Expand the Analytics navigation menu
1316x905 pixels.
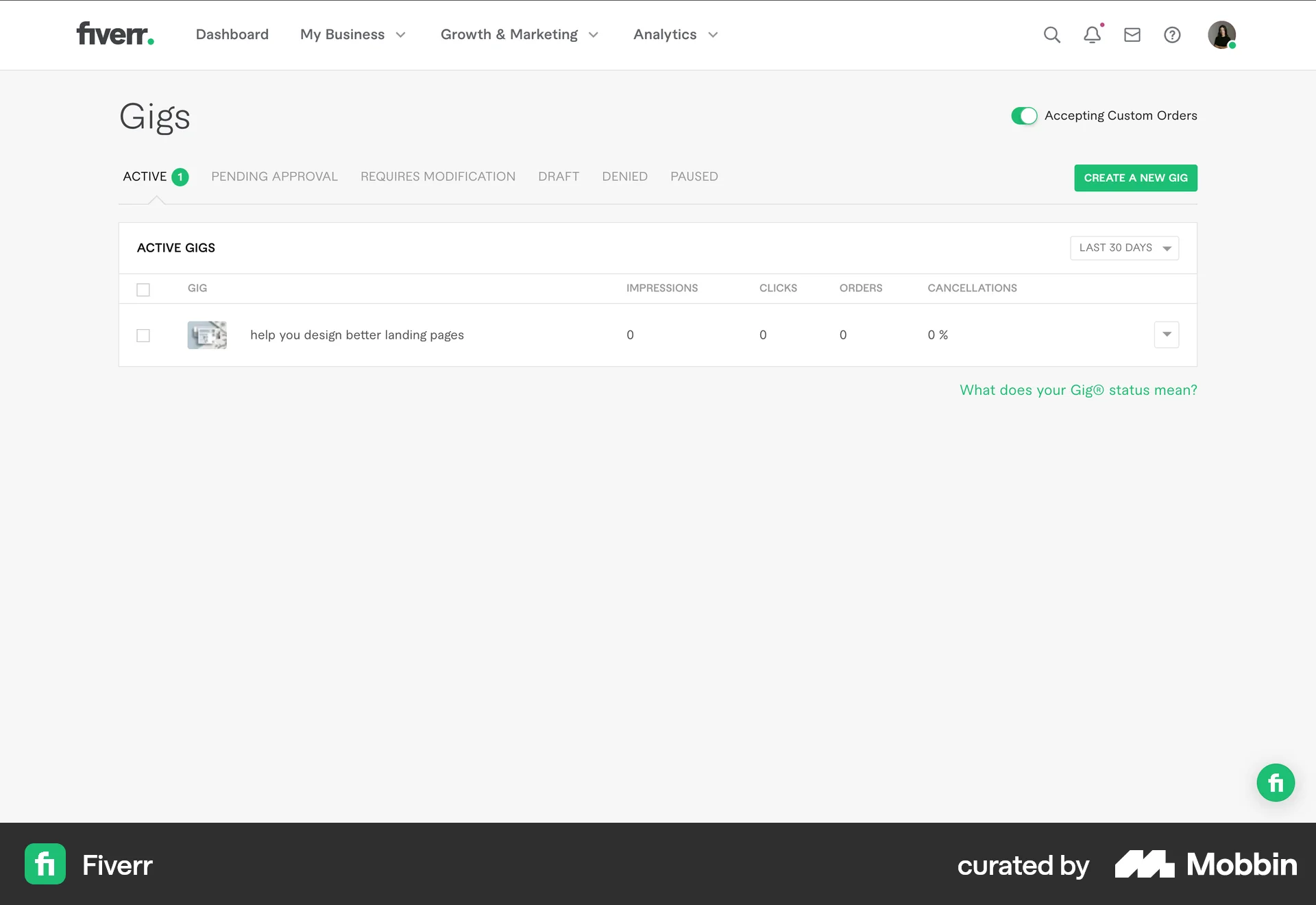click(674, 34)
